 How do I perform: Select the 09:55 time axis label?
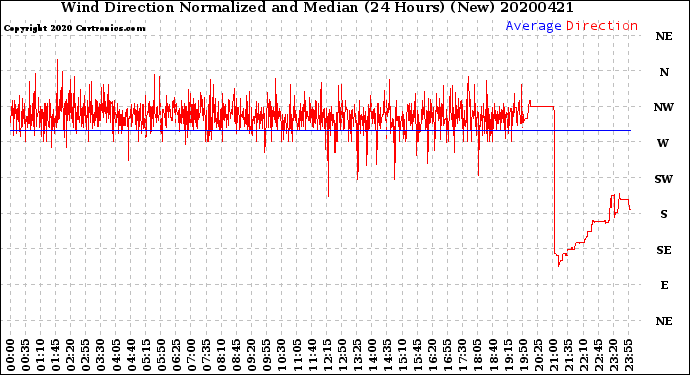pos(267,355)
